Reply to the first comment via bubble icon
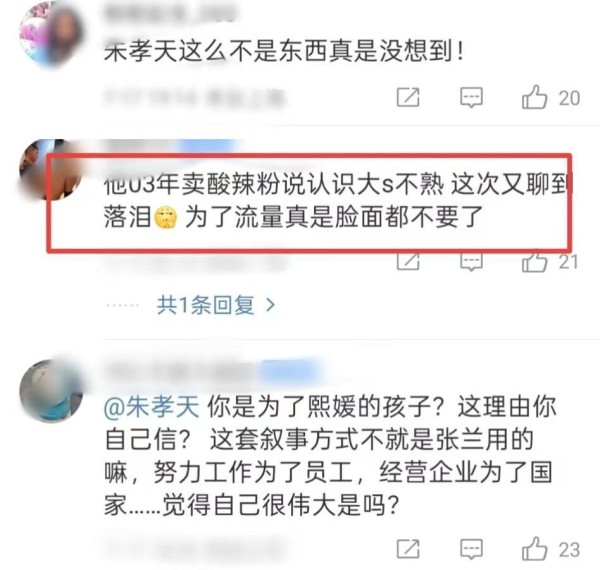Image resolution: width=600 pixels, height=570 pixels. click(x=471, y=97)
